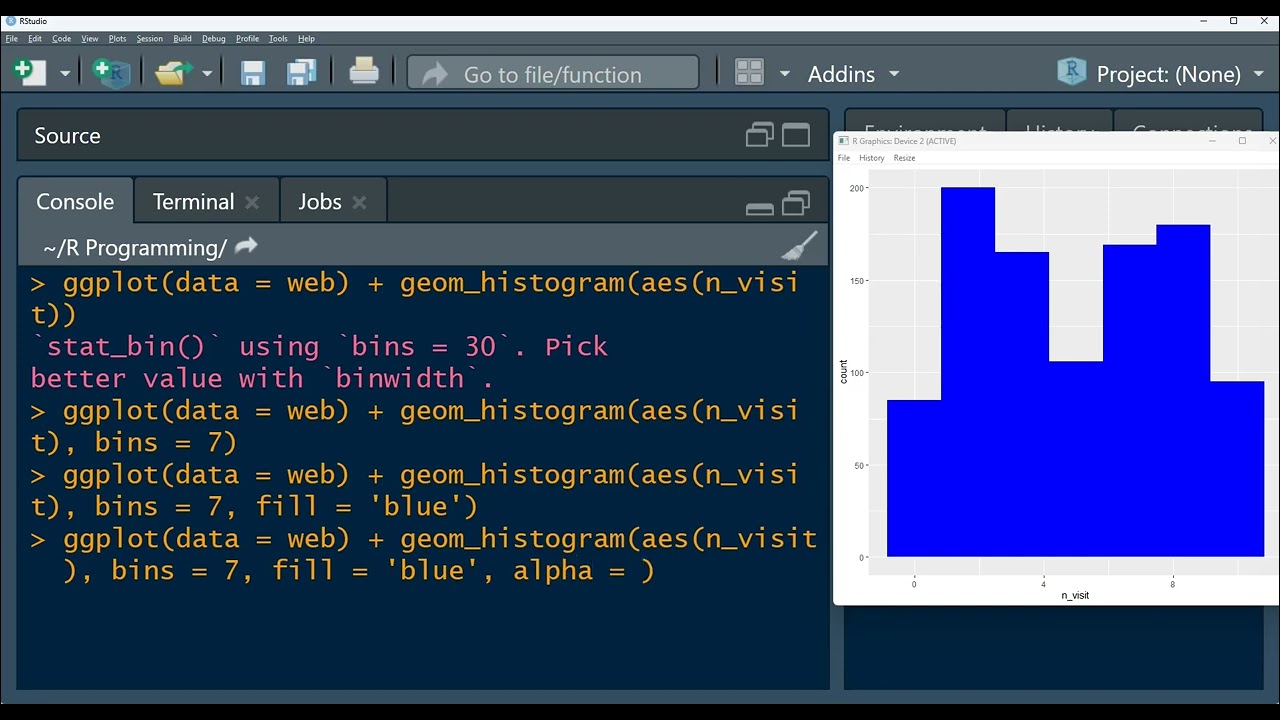
Task: Open the Build menu
Action: pyautogui.click(x=182, y=39)
